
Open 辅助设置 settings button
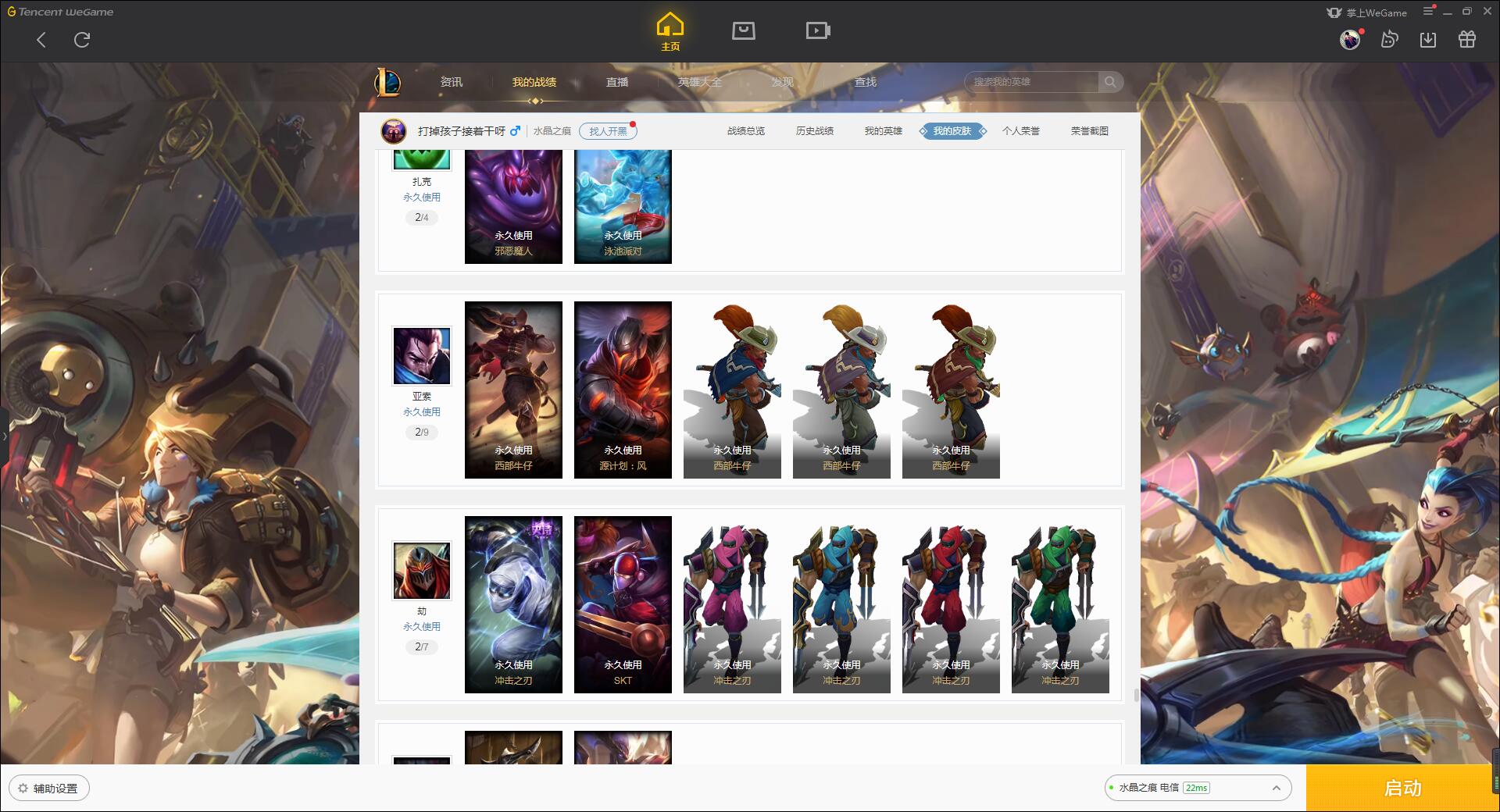[48, 789]
